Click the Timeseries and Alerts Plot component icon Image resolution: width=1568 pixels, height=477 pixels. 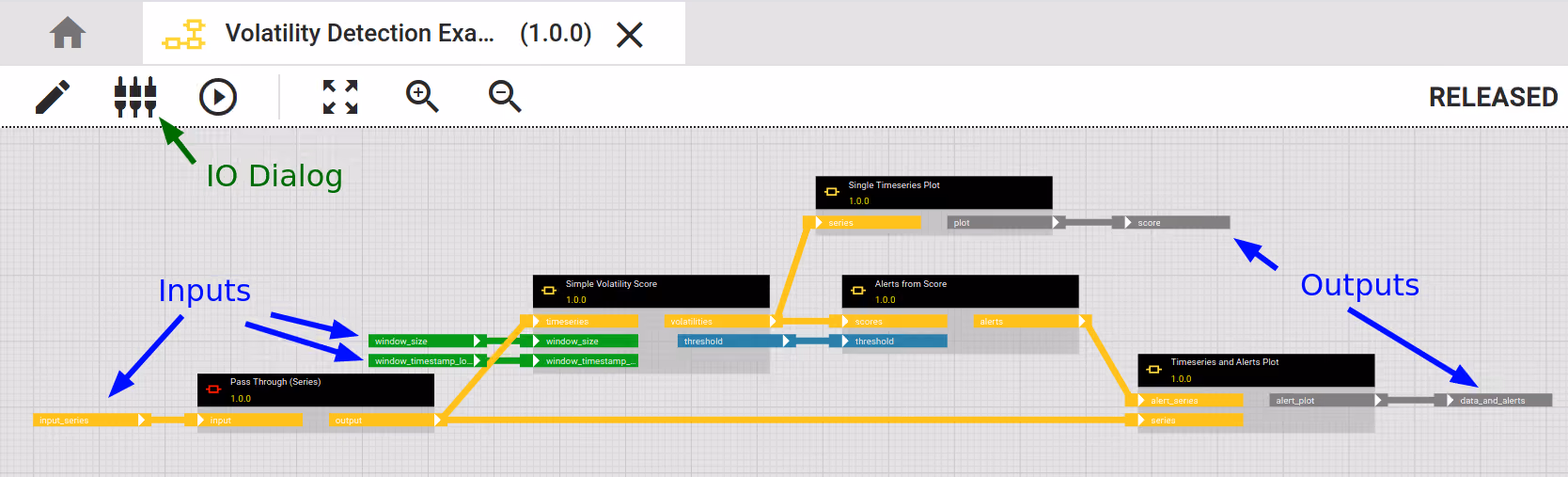click(1153, 370)
